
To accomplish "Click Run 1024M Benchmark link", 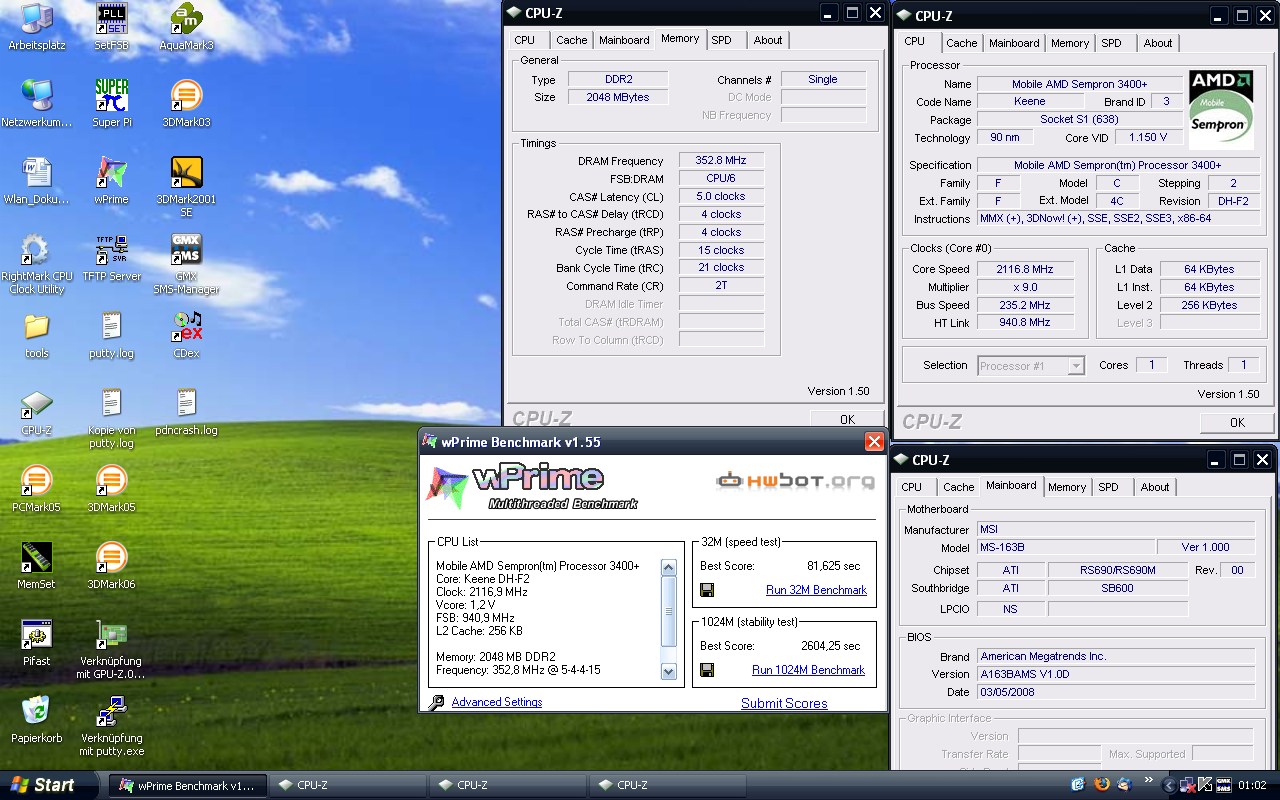I will (808, 670).
